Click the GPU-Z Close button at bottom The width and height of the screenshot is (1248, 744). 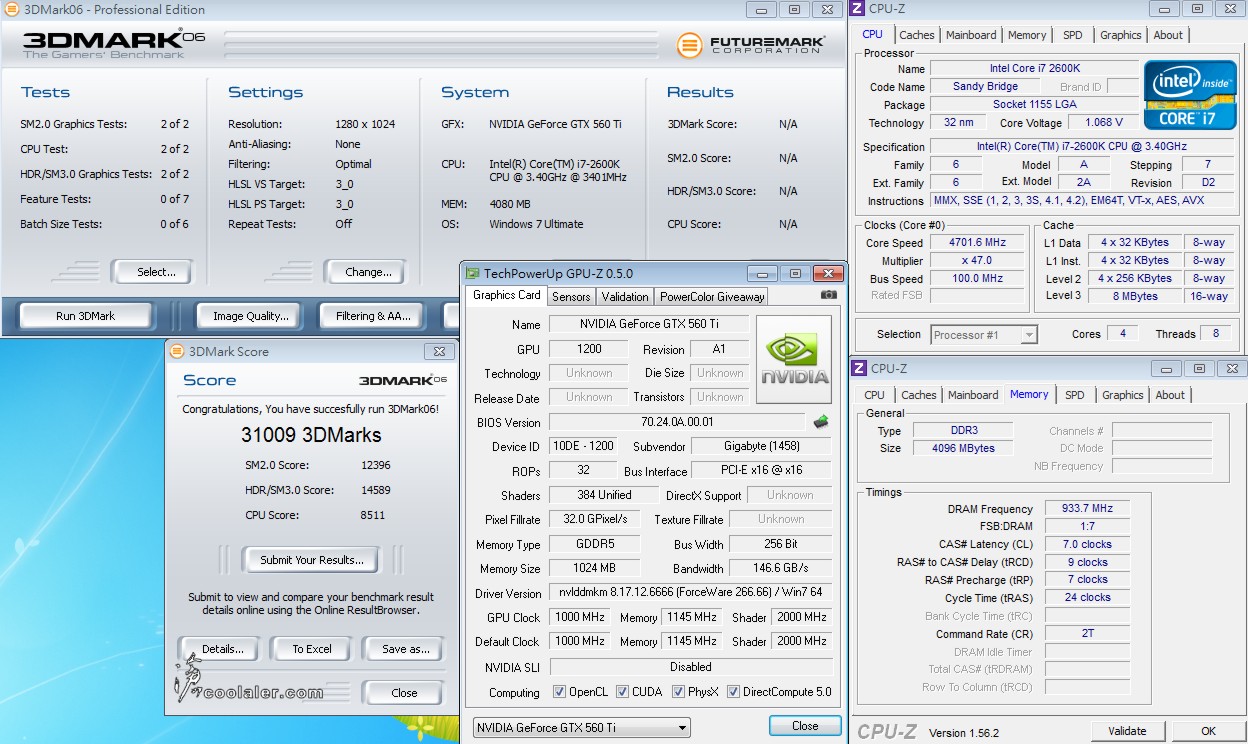(805, 726)
